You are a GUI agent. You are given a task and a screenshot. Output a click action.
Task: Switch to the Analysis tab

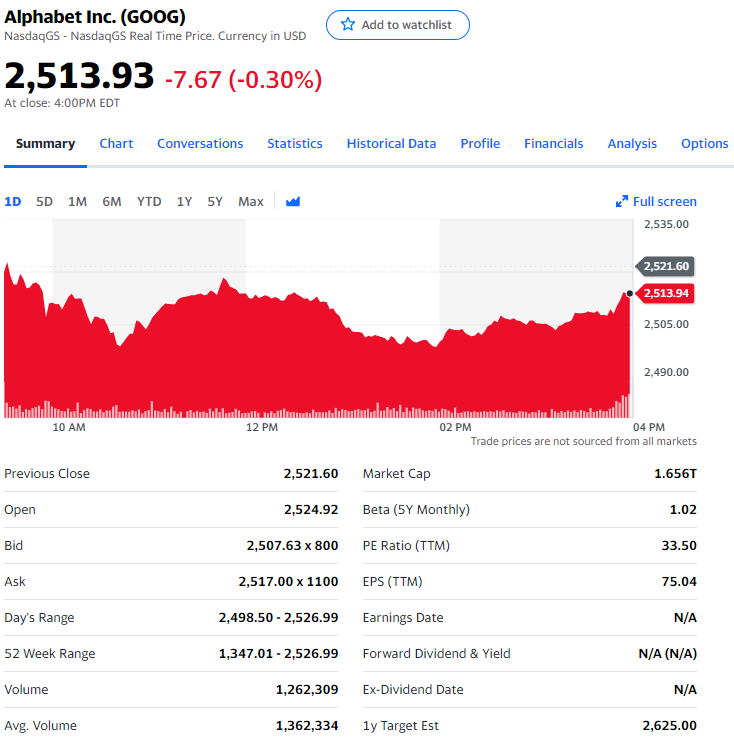pos(632,143)
